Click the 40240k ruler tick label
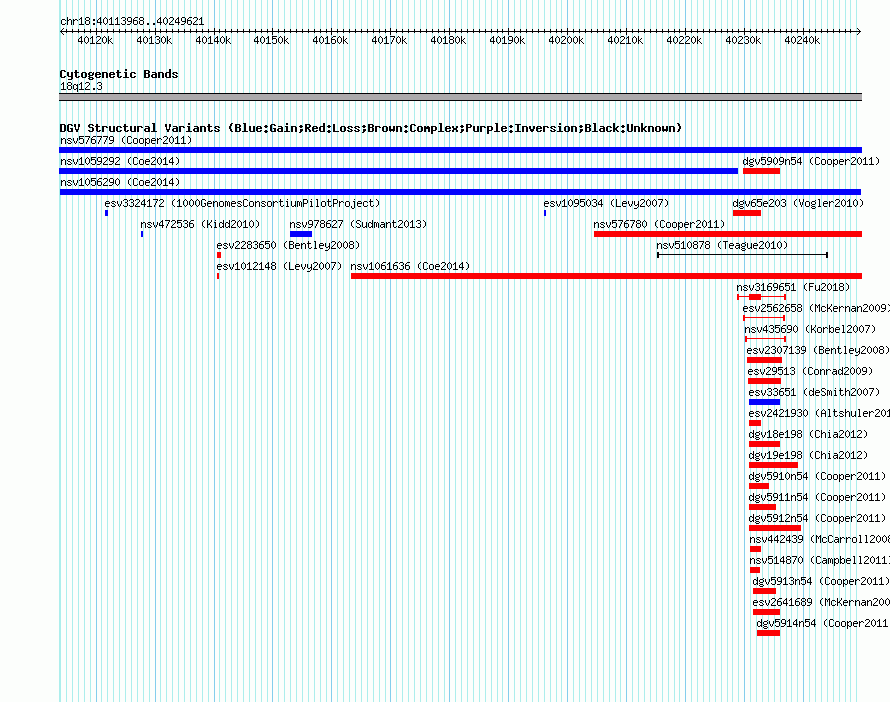890x702 pixels. [x=802, y=40]
